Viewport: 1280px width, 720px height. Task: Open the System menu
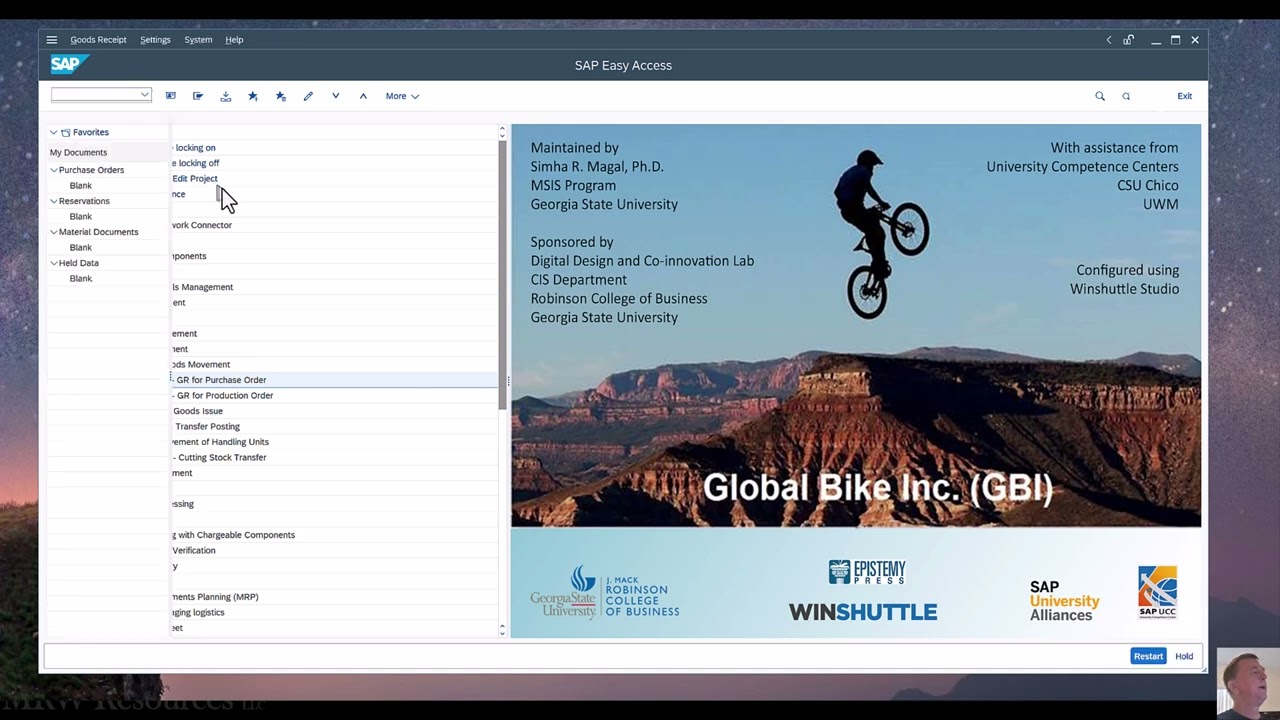click(198, 40)
